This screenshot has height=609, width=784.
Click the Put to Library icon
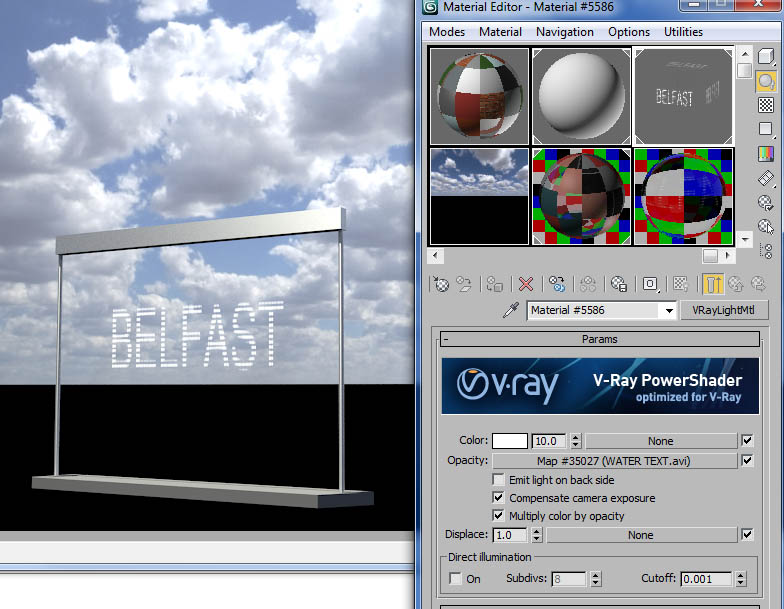pos(618,284)
